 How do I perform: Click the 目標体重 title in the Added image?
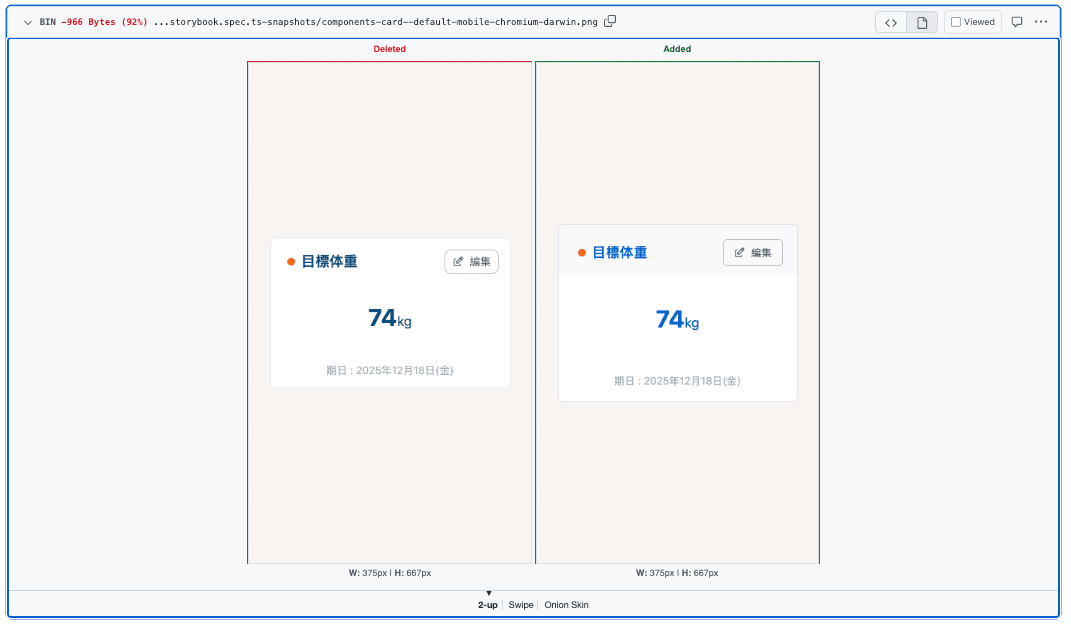pyautogui.click(x=620, y=253)
